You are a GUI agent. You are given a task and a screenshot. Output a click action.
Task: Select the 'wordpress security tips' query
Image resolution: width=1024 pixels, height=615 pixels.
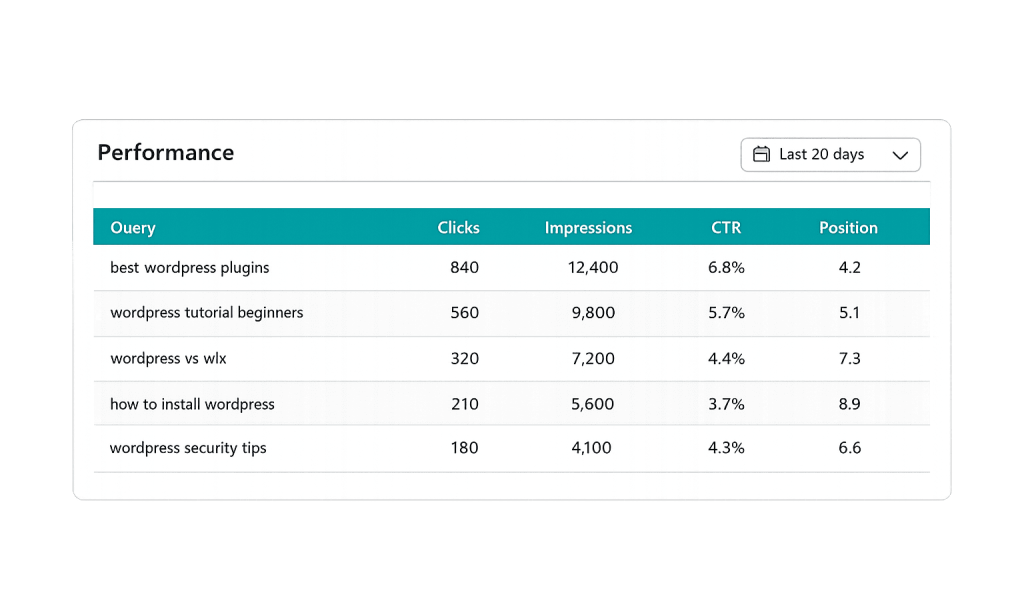coord(188,448)
